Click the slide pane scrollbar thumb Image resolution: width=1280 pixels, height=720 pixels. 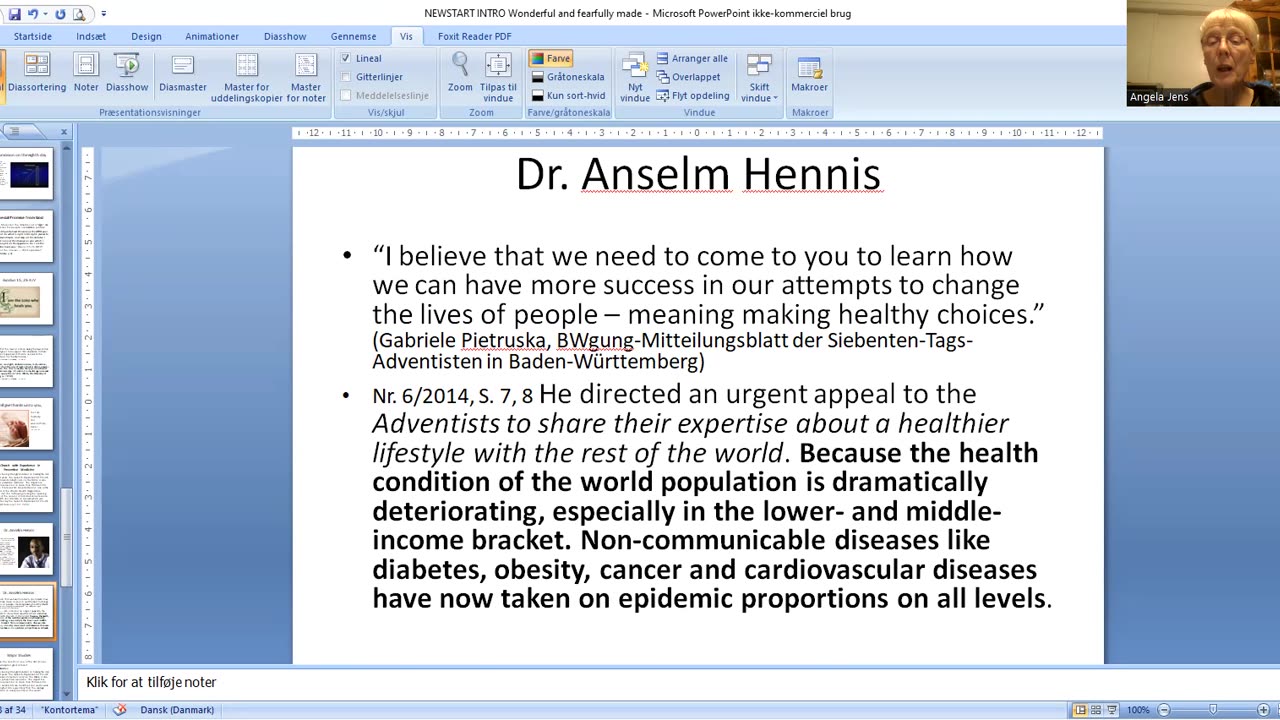67,539
